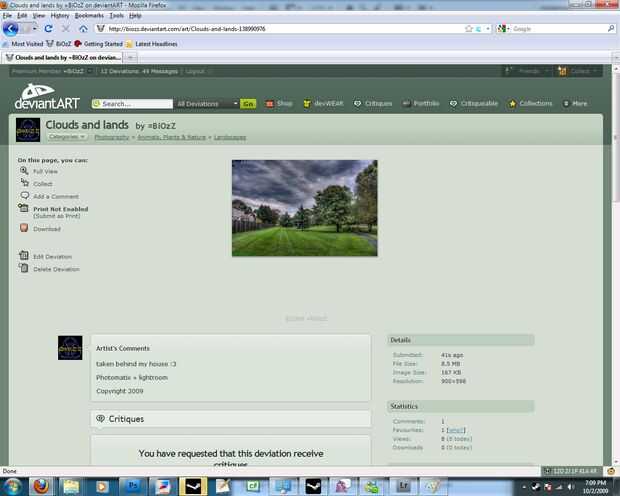Open the View menu

(39, 15)
